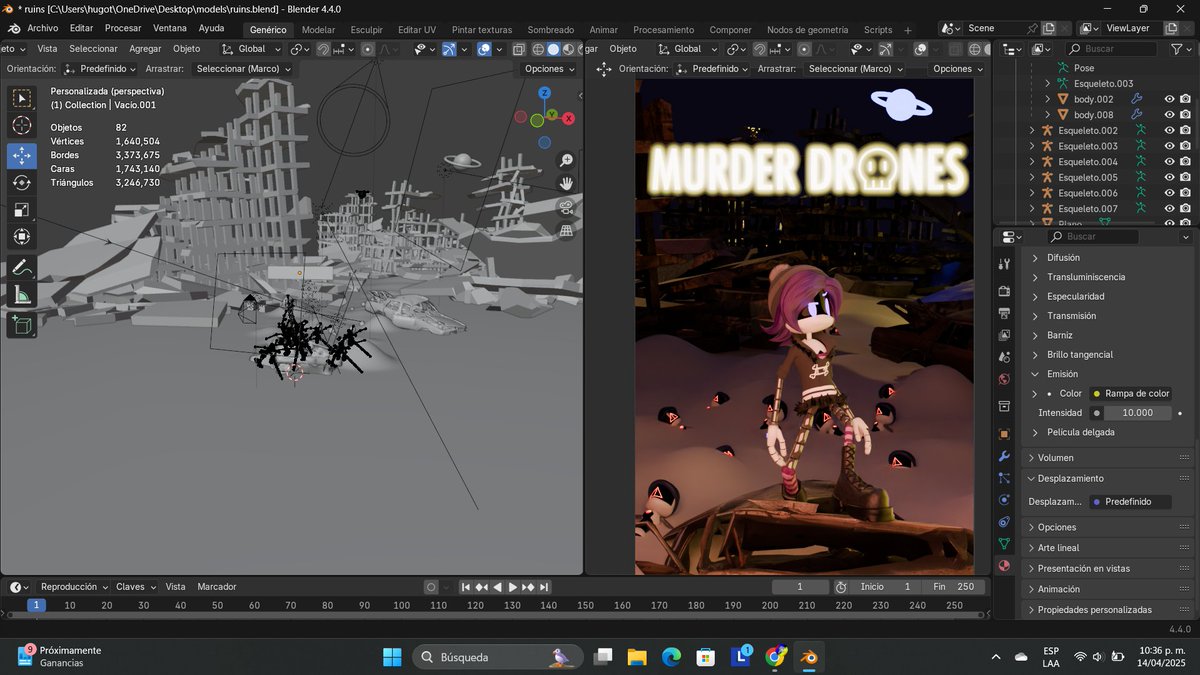1200x675 pixels.
Task: Toggle proportional editing in left viewport header
Action: point(368,48)
